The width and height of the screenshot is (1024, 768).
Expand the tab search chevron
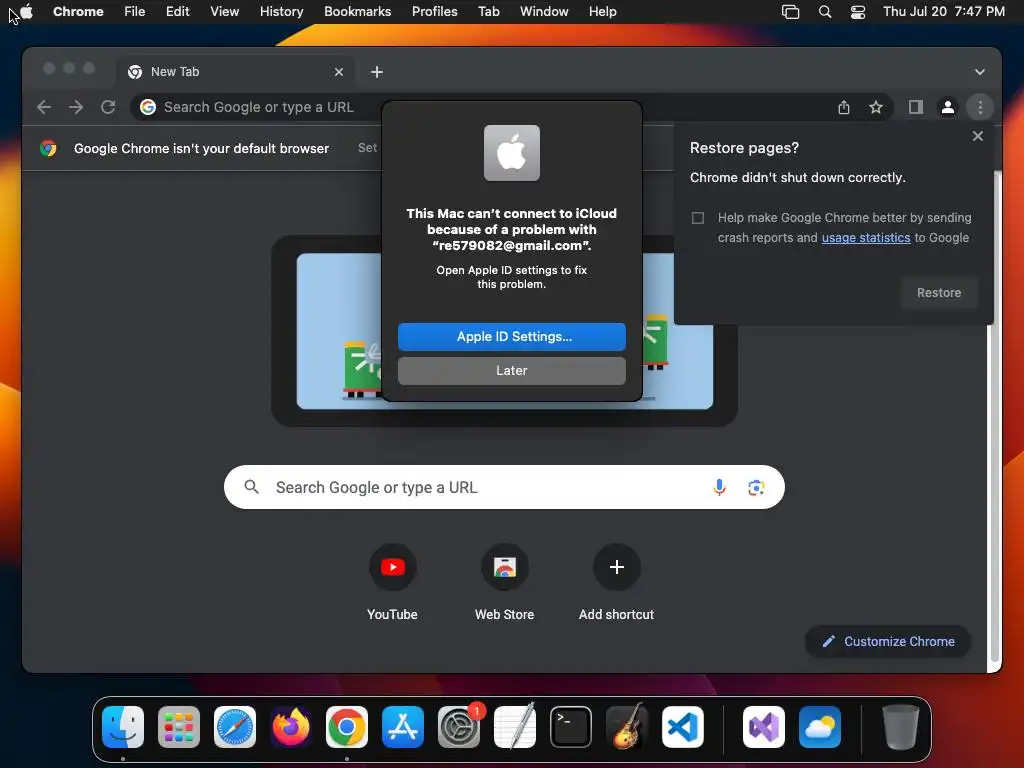(x=980, y=72)
